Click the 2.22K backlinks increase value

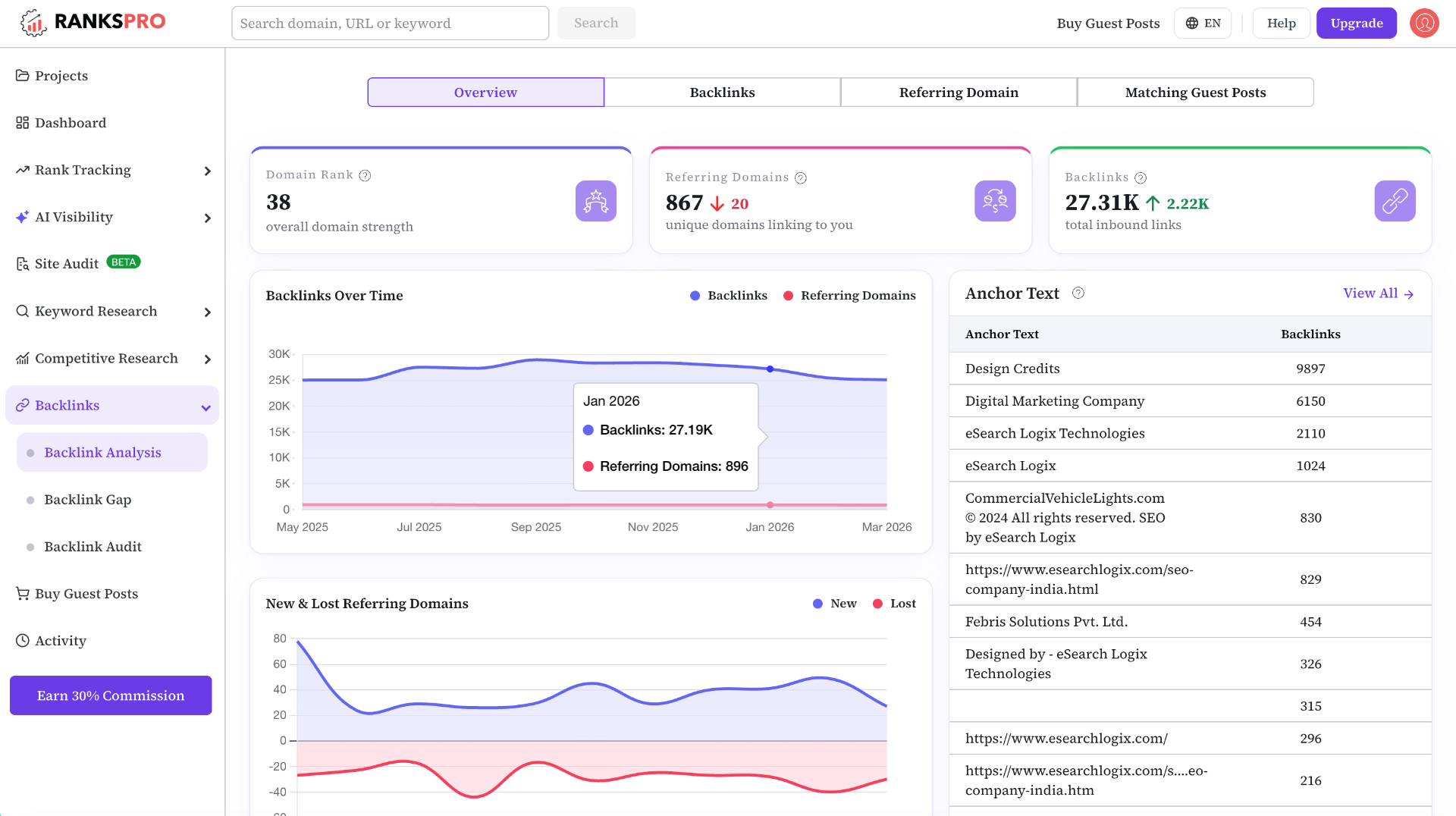click(1188, 204)
